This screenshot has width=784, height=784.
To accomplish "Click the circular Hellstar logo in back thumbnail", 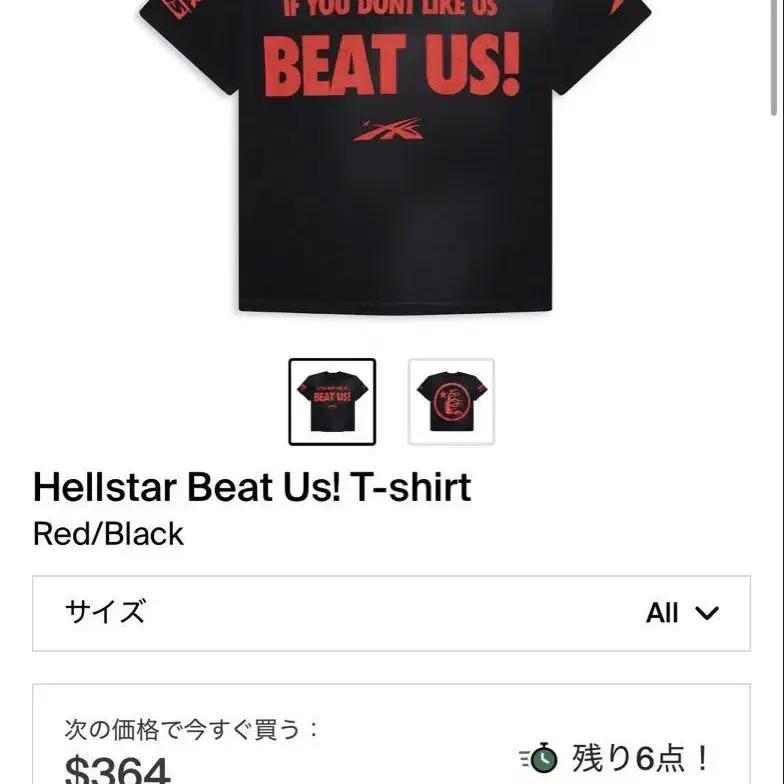I will [x=454, y=401].
